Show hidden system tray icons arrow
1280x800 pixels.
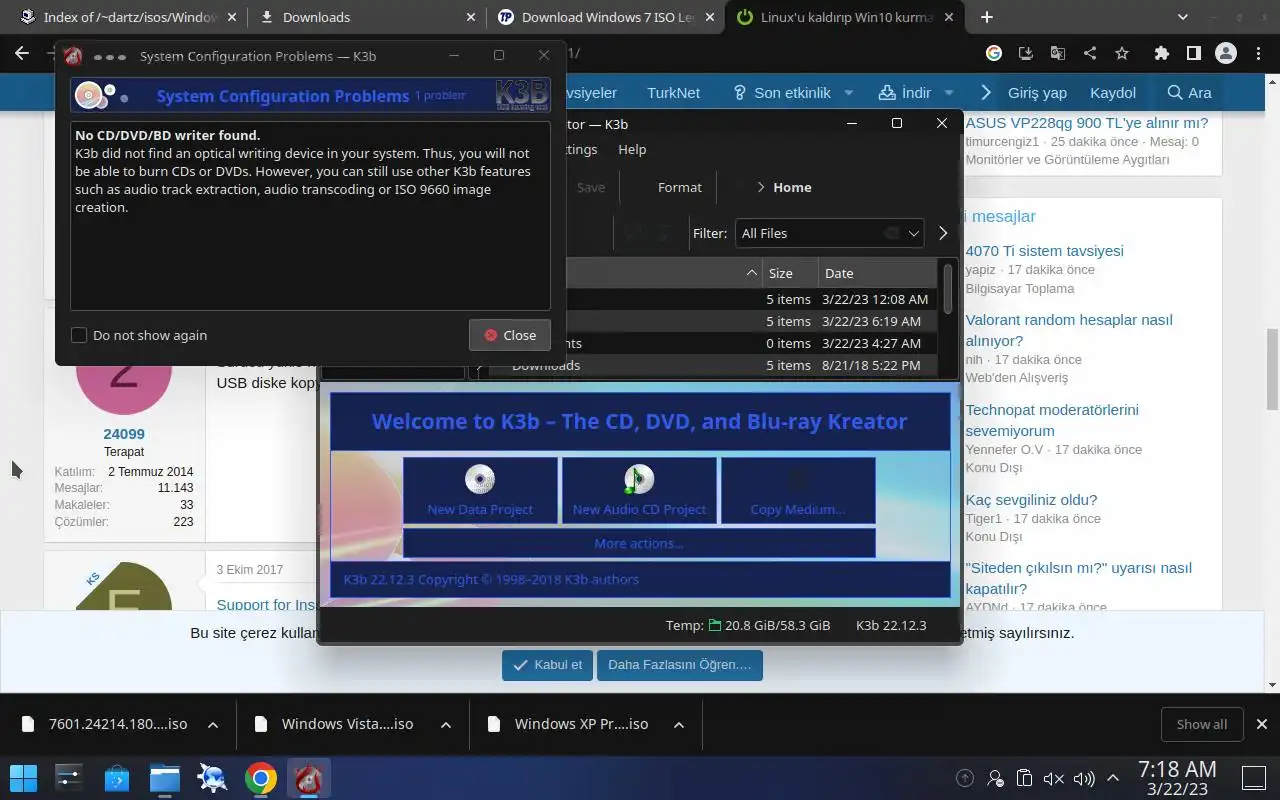[x=1112, y=778]
